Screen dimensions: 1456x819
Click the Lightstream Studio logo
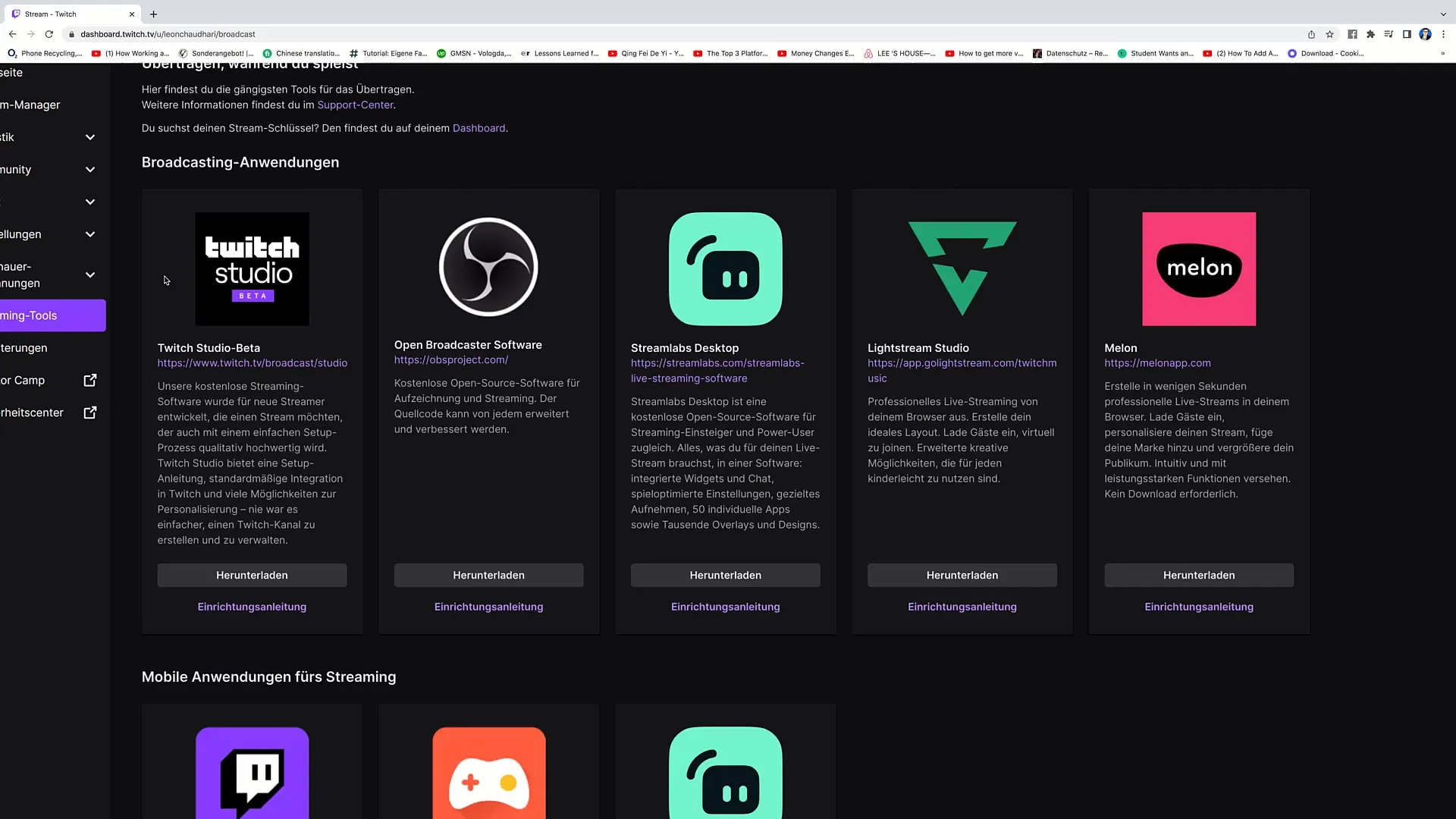[x=962, y=268]
